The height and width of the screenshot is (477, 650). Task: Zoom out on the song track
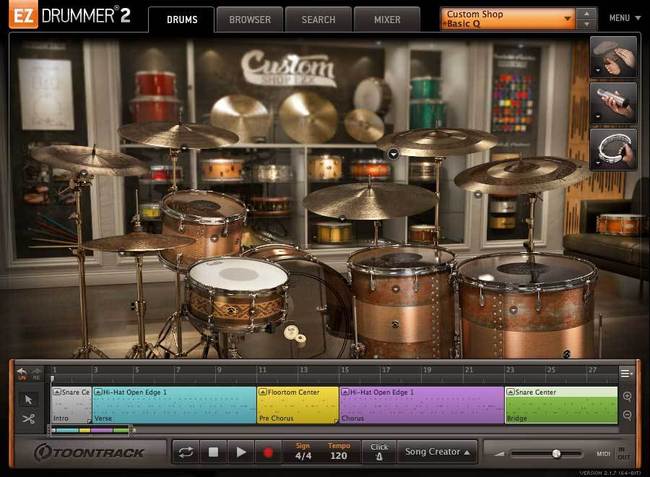[x=627, y=415]
